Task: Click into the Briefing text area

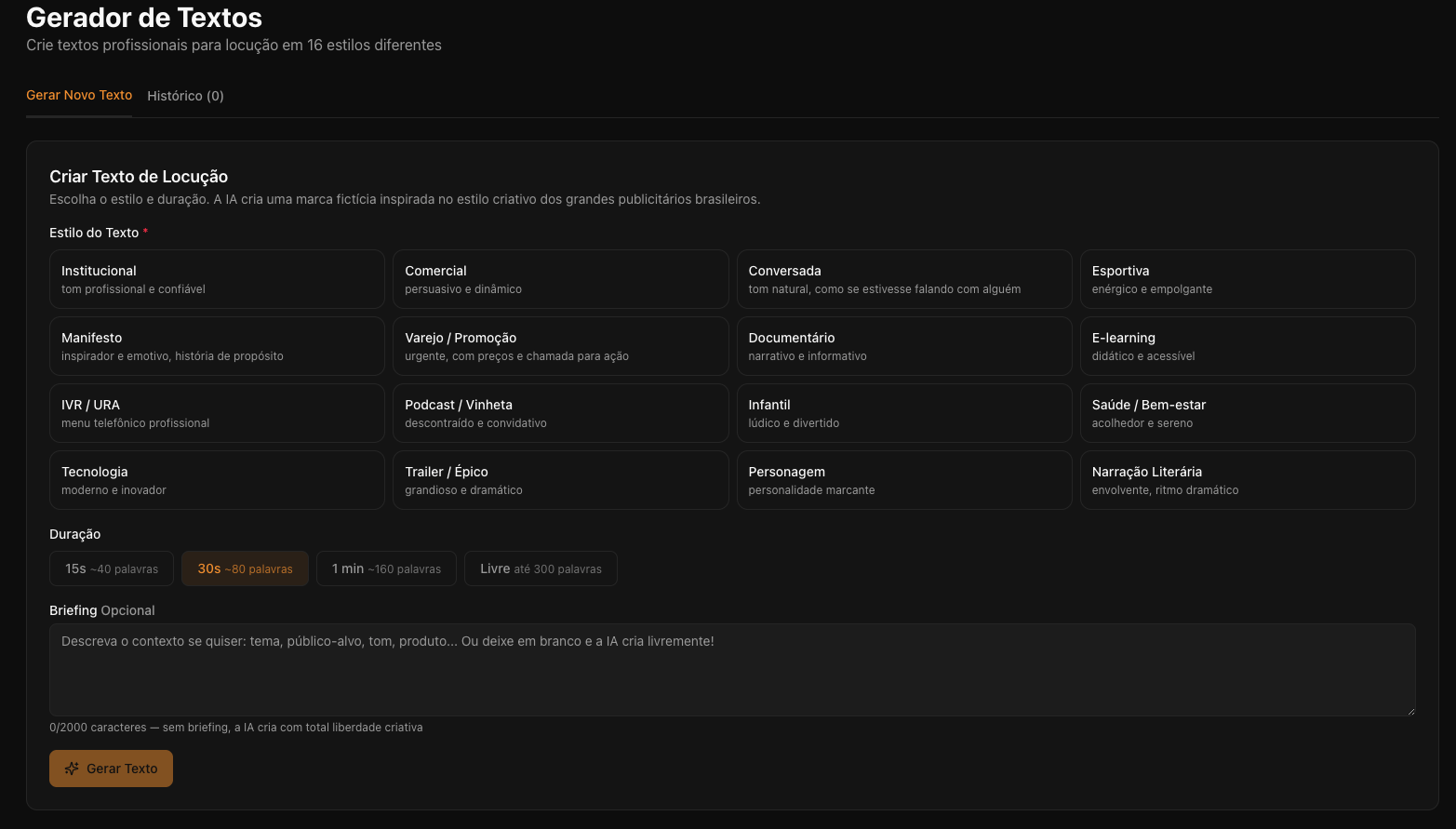Action: click(x=732, y=670)
